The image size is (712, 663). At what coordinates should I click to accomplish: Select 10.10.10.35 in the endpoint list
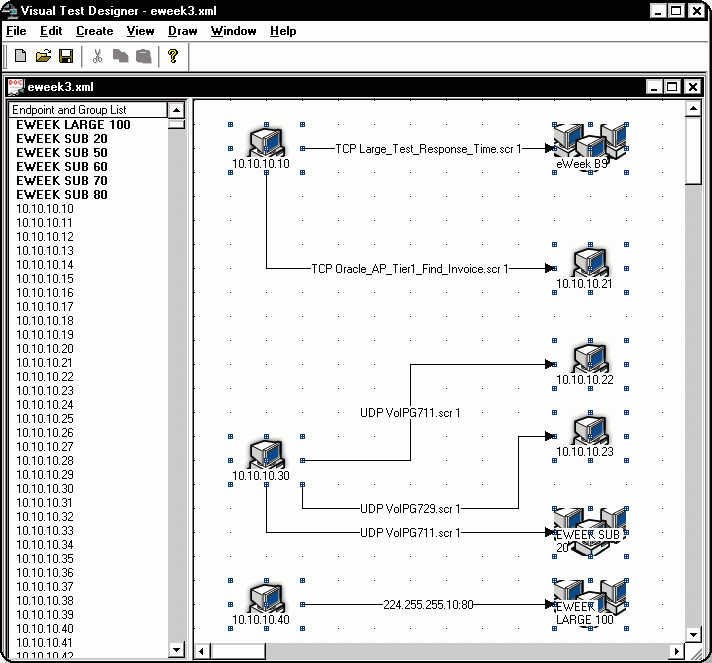pyautogui.click(x=45, y=559)
